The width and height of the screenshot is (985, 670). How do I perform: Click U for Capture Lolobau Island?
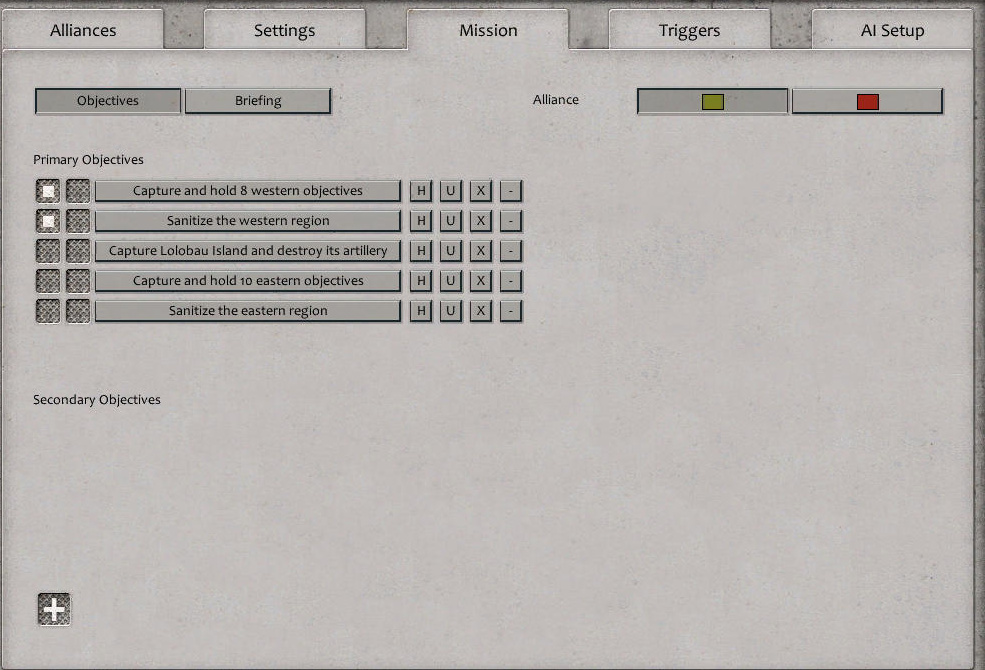click(450, 251)
